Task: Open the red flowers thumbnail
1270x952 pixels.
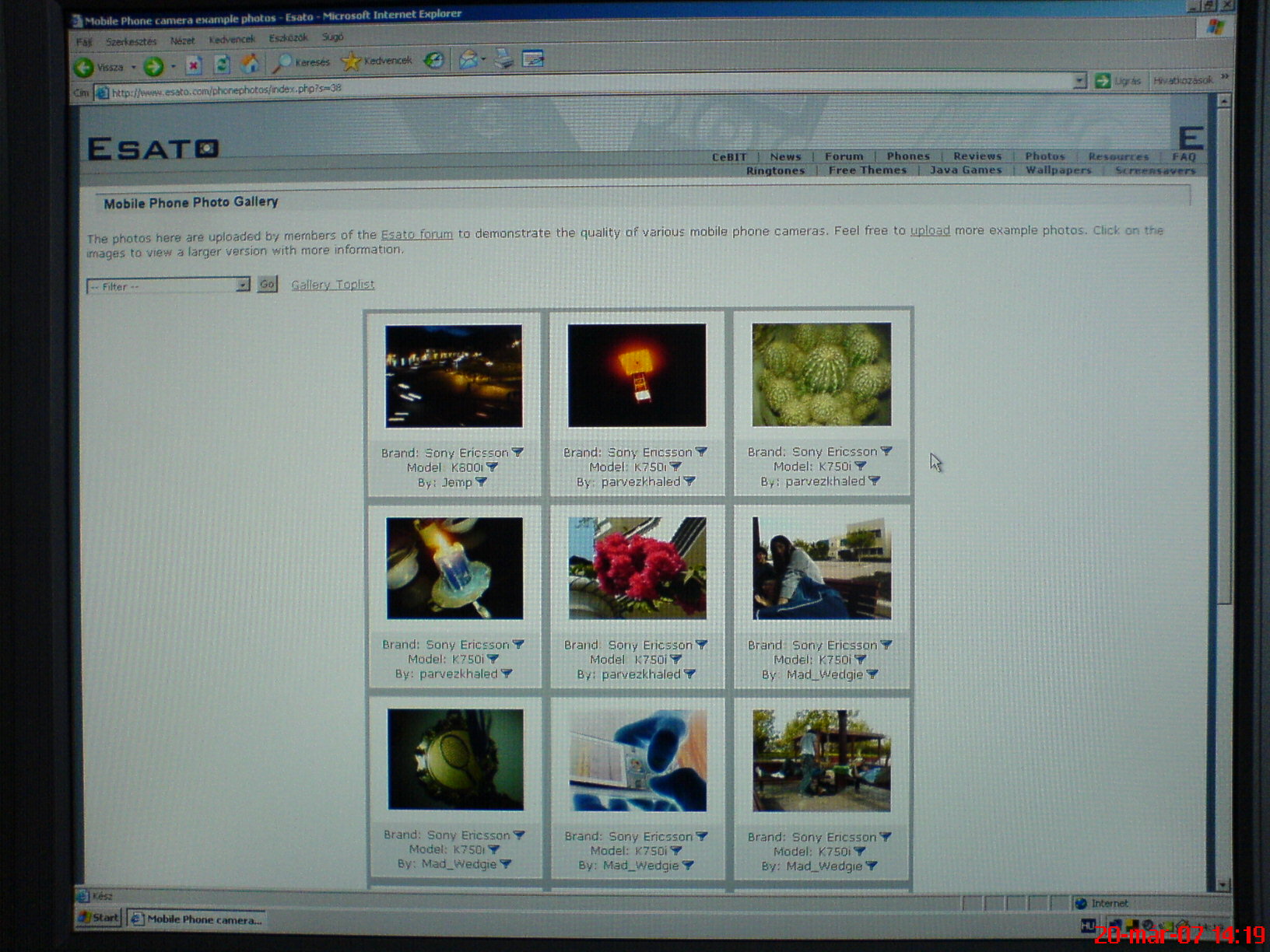Action: coord(637,568)
